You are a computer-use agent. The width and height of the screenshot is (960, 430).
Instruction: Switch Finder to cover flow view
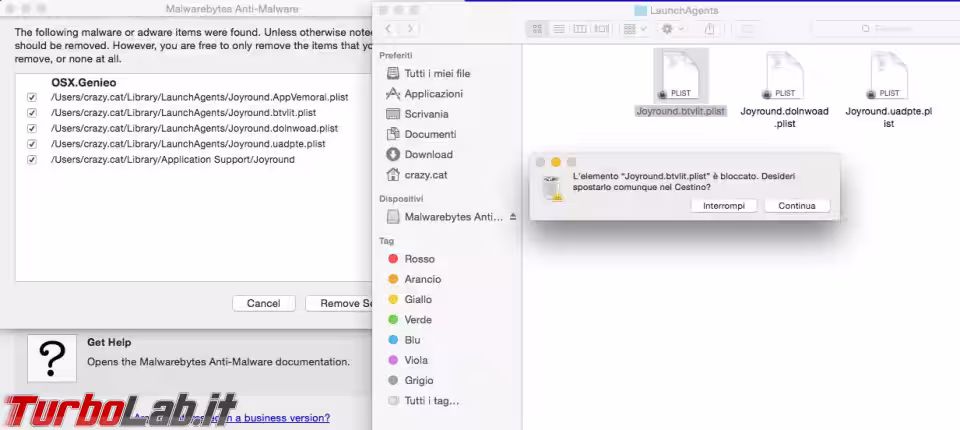pos(602,29)
